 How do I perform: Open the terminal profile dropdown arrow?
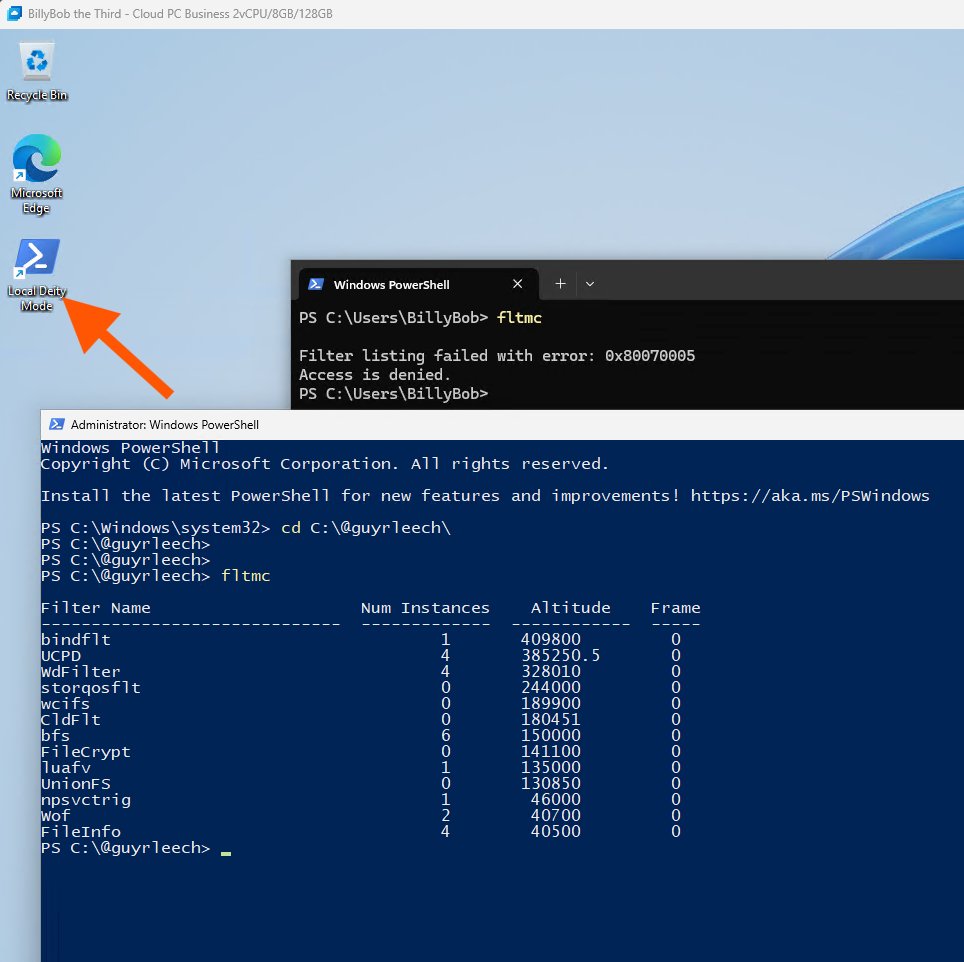(590, 284)
